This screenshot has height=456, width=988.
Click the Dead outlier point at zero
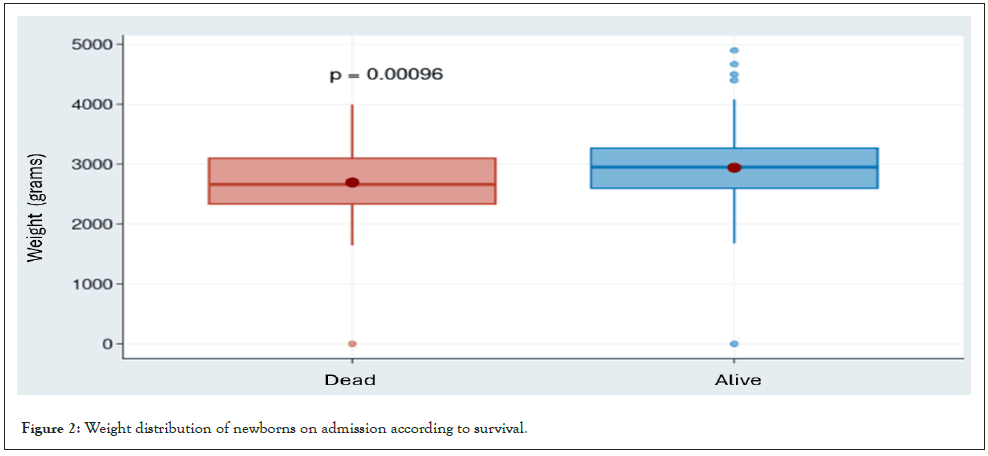point(352,344)
